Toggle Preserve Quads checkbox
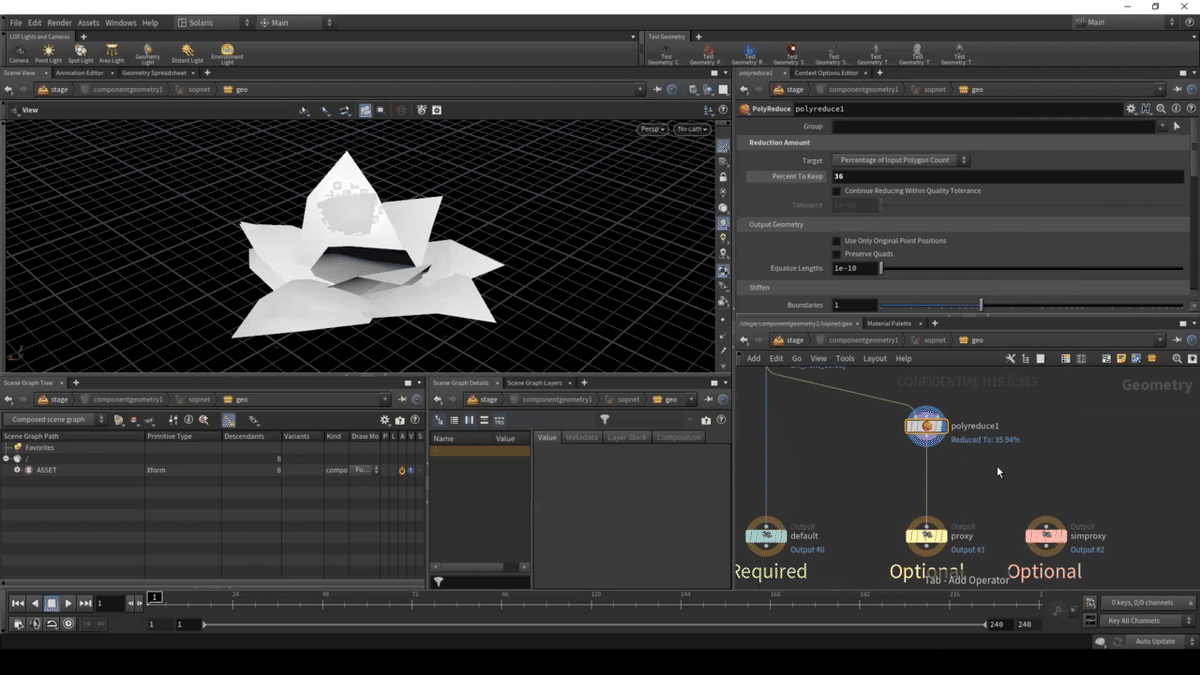The height and width of the screenshot is (675, 1200). coord(836,254)
